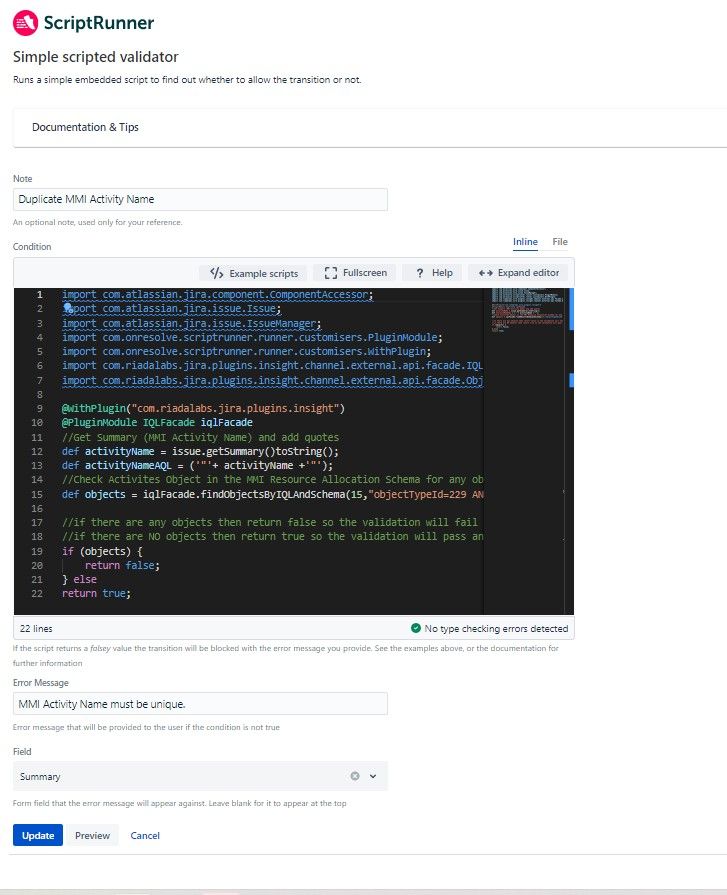Open the editor Help button

(433, 273)
